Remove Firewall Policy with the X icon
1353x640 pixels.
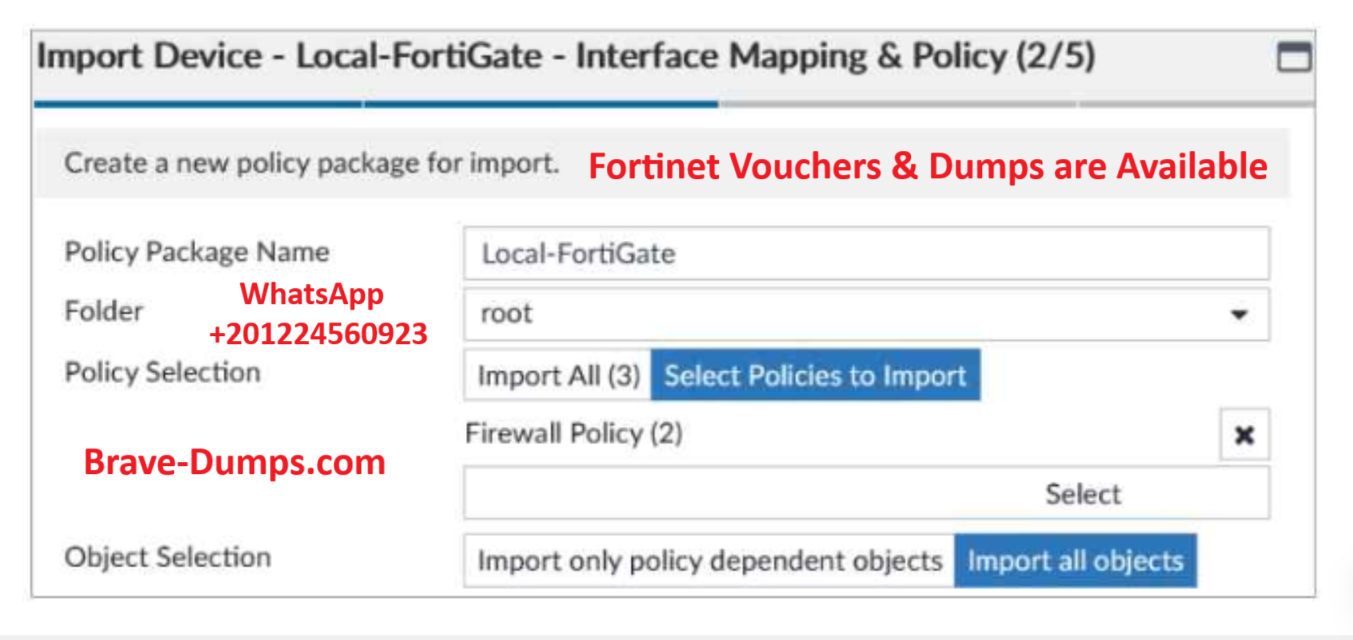pos(1244,435)
